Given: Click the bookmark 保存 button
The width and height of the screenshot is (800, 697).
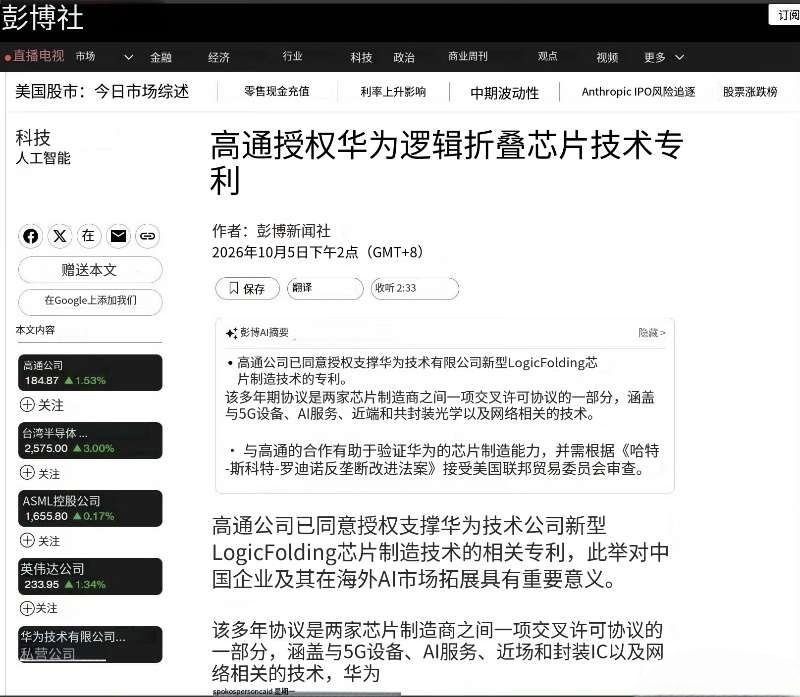Looking at the screenshot, I should click(247, 289).
